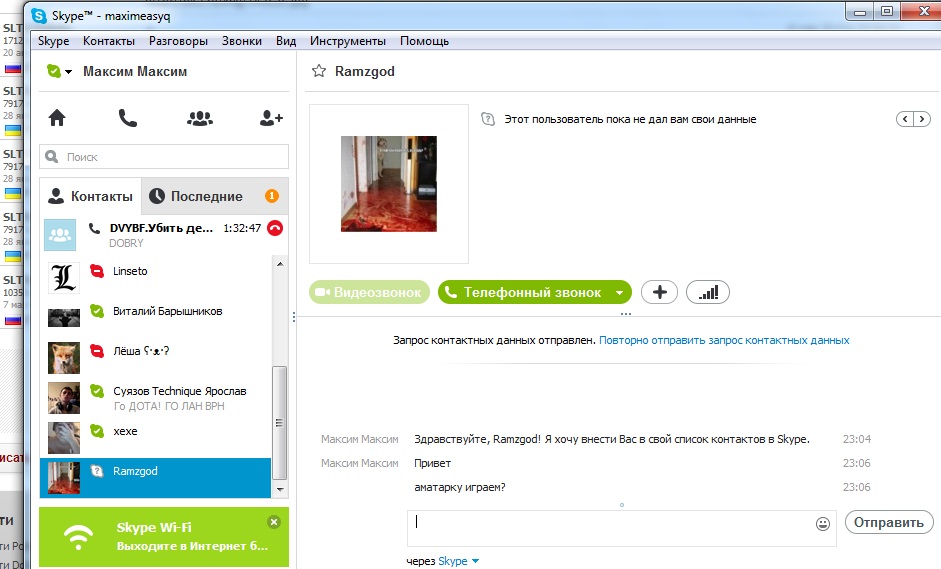Click the emoticon smiley icon
The height and width of the screenshot is (569, 941).
(823, 524)
